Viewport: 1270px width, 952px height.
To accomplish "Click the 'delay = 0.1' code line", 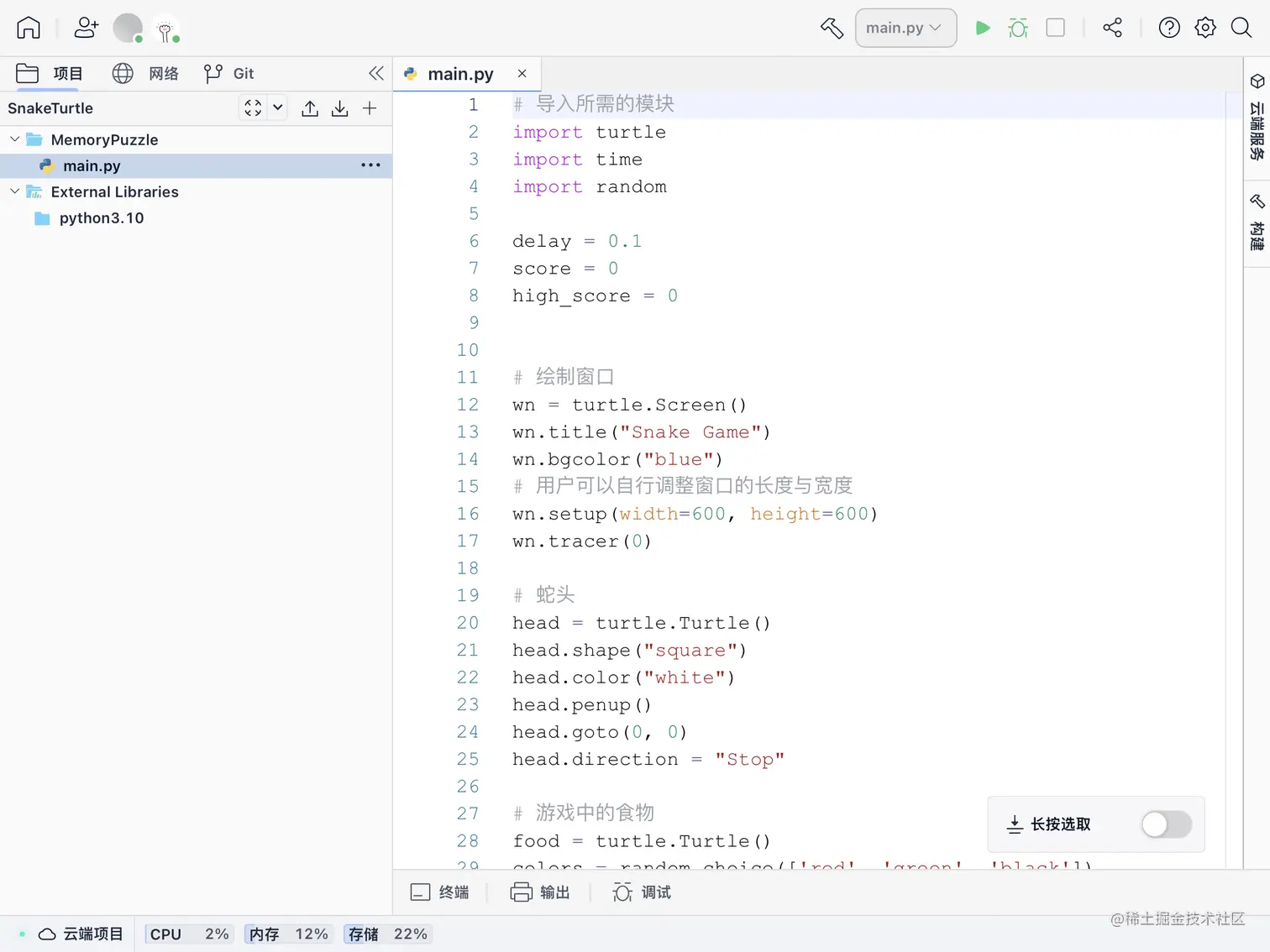I will [x=577, y=241].
